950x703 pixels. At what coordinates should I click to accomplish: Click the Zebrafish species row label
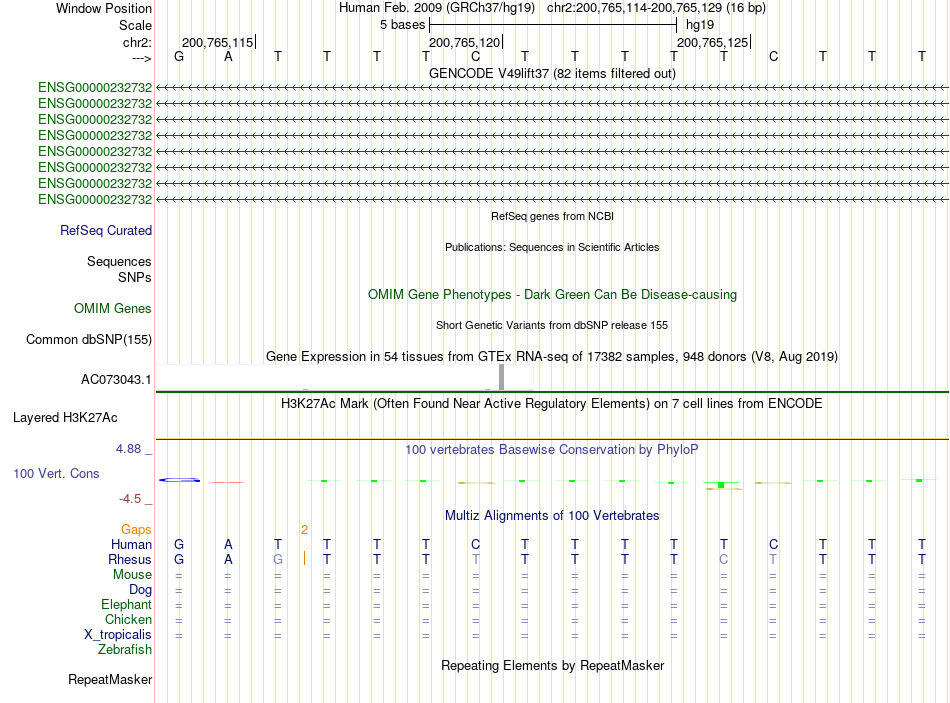(x=125, y=649)
